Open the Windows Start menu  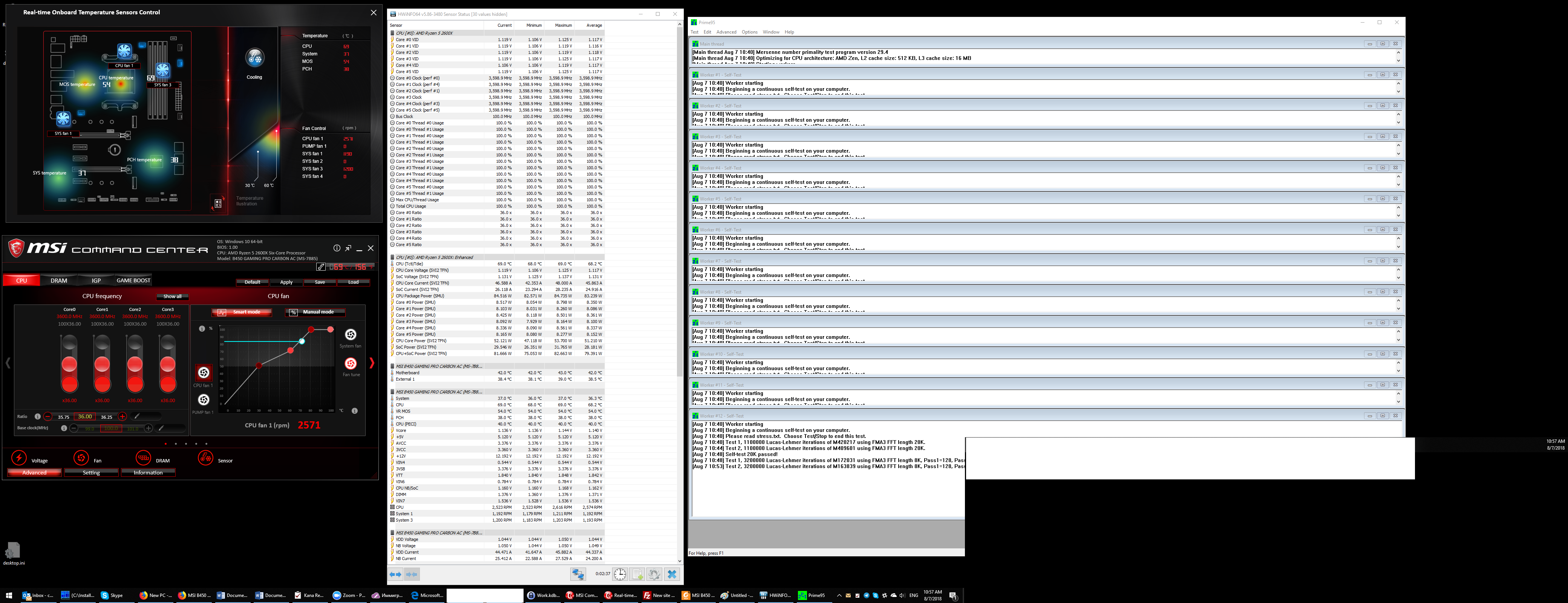[x=9, y=596]
